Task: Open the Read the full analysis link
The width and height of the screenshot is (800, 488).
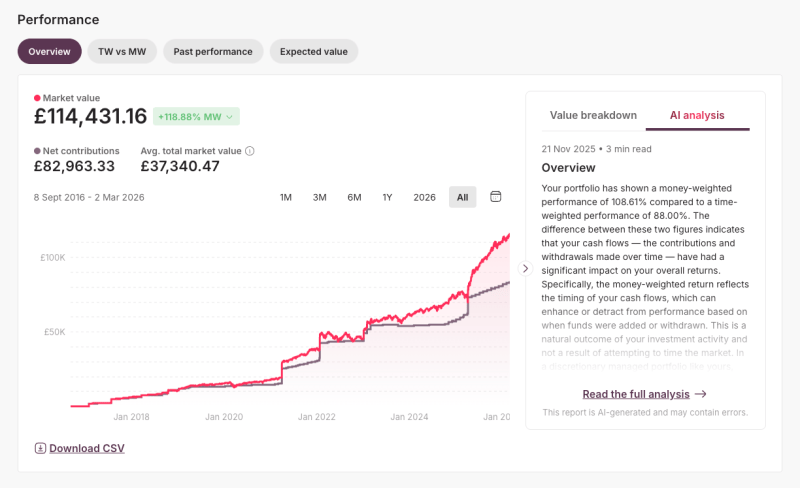Action: click(635, 394)
